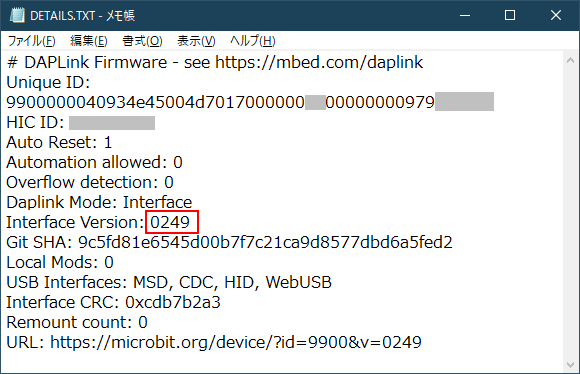
Task: Open the 編集(E) menu
Action: coord(89,41)
